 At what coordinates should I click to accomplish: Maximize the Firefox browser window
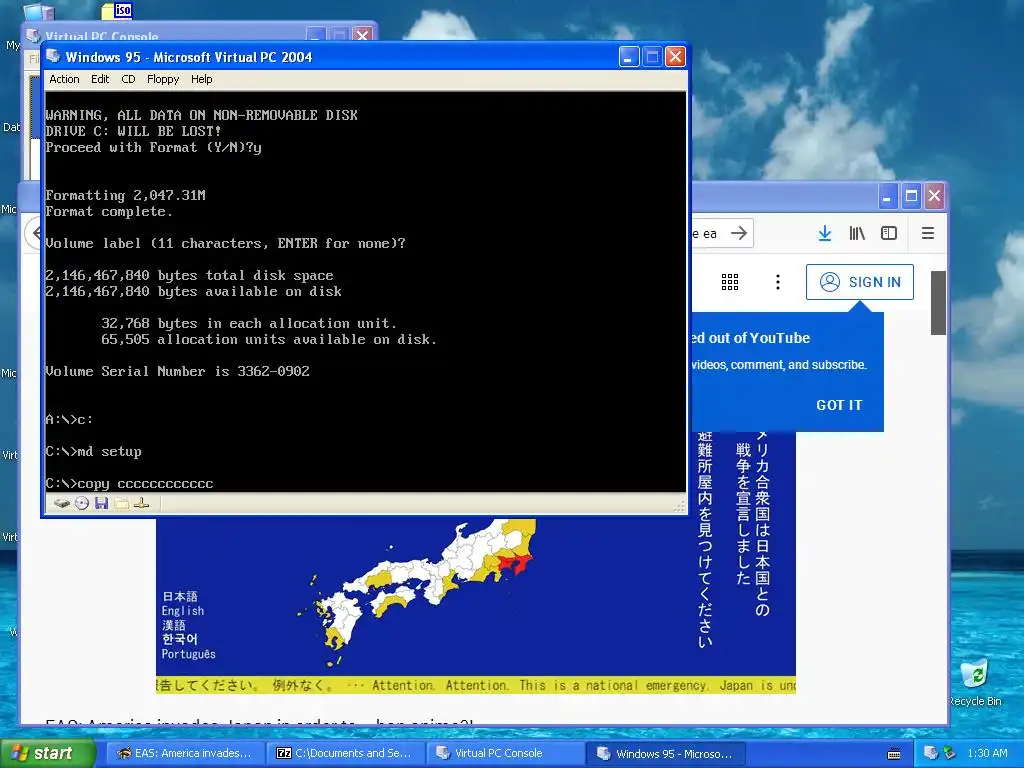tap(911, 196)
